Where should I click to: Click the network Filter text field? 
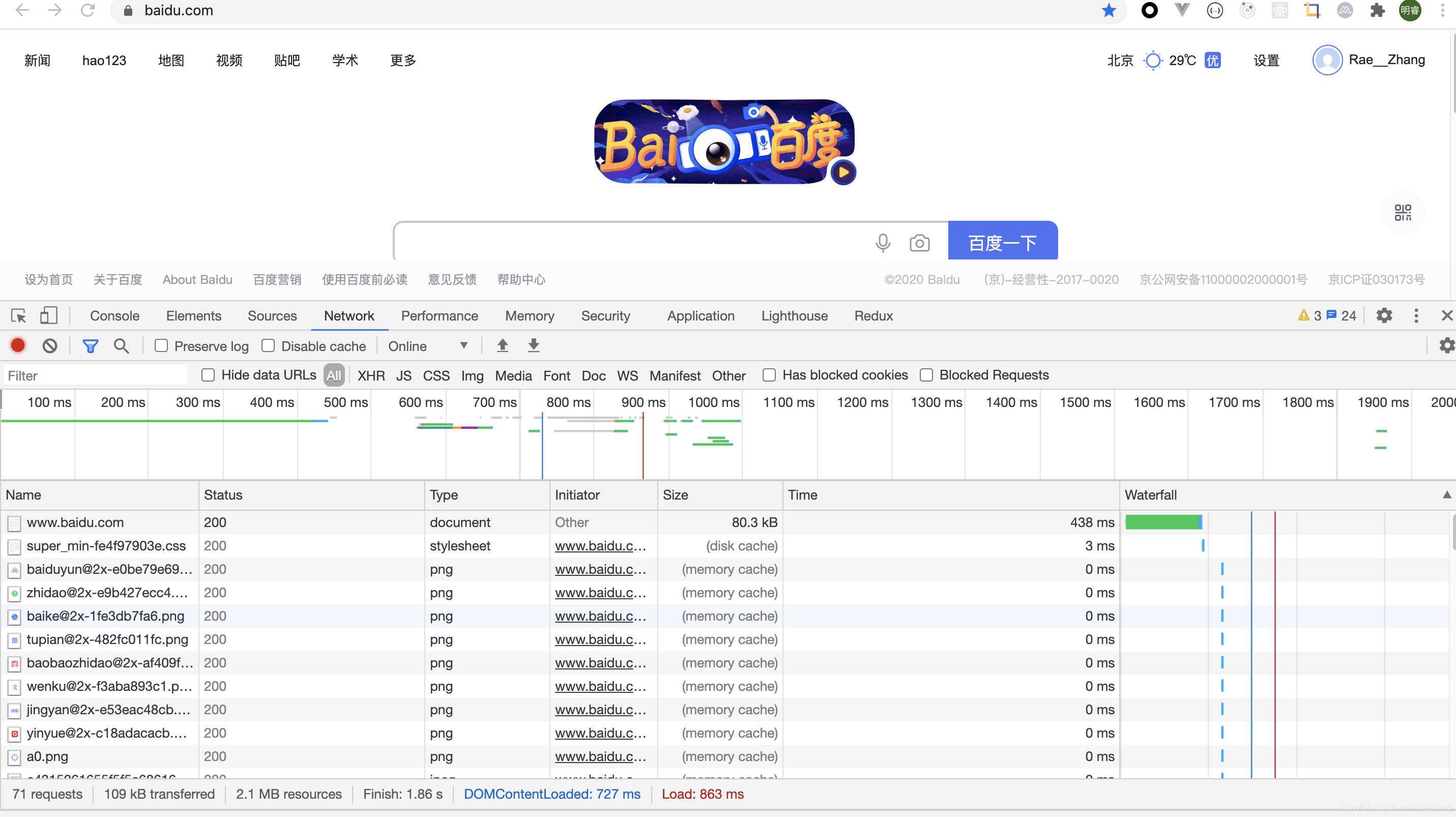95,376
